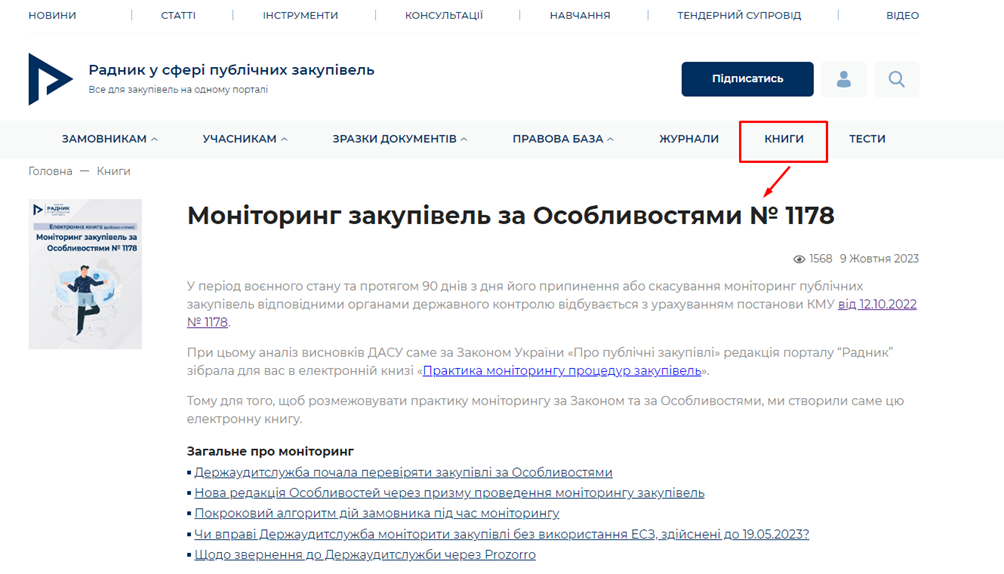Open Тендерний супровід in the top bar
The image size is (1004, 574).
(738, 15)
